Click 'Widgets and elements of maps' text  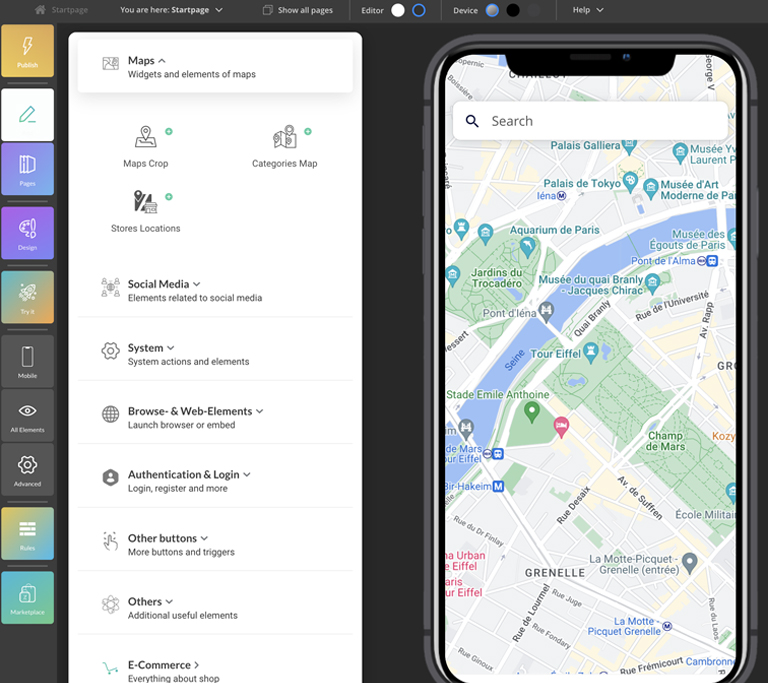pos(192,74)
